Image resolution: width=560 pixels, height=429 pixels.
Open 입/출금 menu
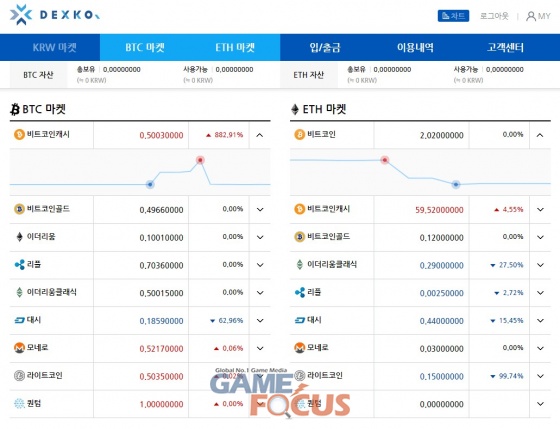pyautogui.click(x=325, y=48)
